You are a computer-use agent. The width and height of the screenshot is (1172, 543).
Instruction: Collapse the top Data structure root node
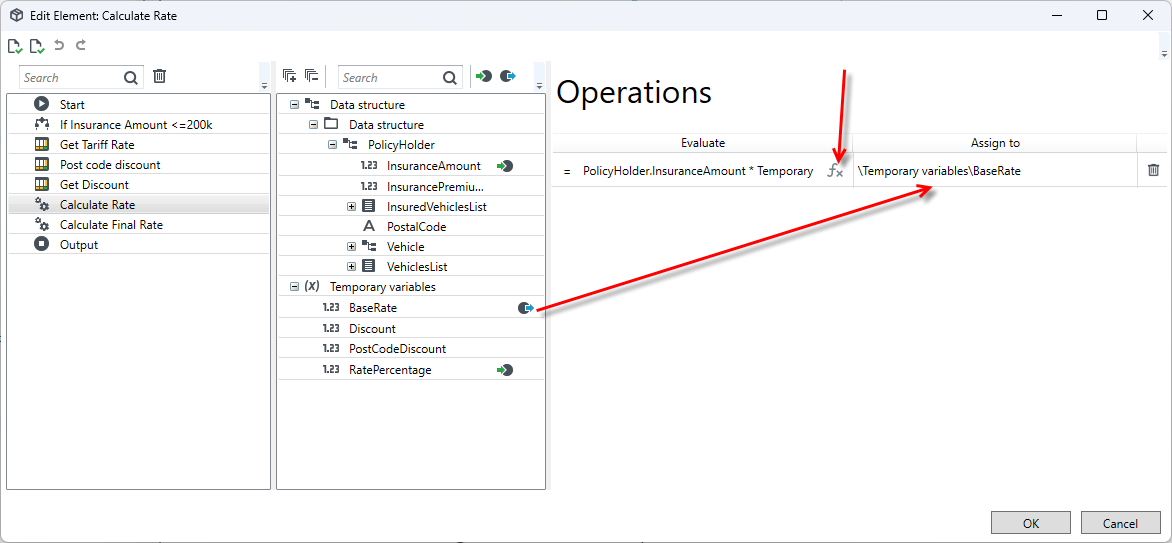pos(294,105)
